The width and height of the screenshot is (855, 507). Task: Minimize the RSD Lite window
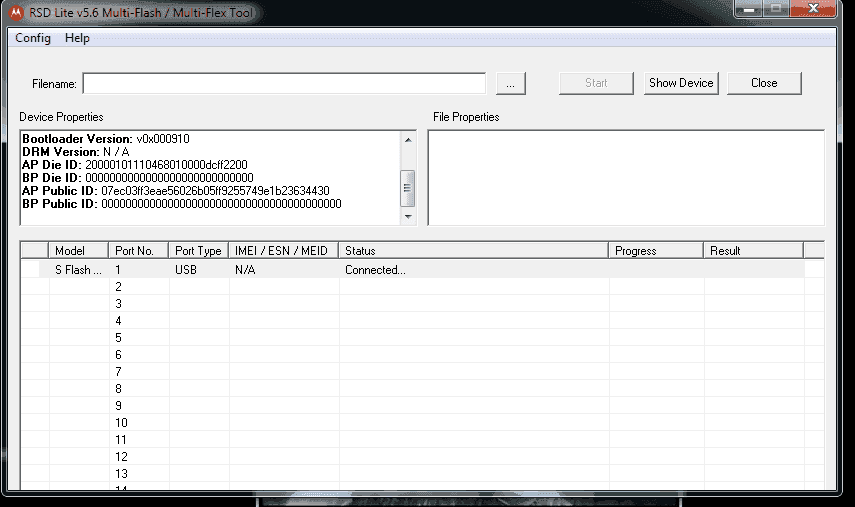[749, 9]
